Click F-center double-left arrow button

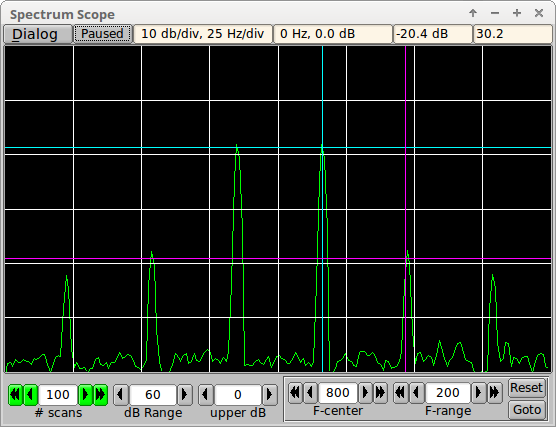point(295,393)
